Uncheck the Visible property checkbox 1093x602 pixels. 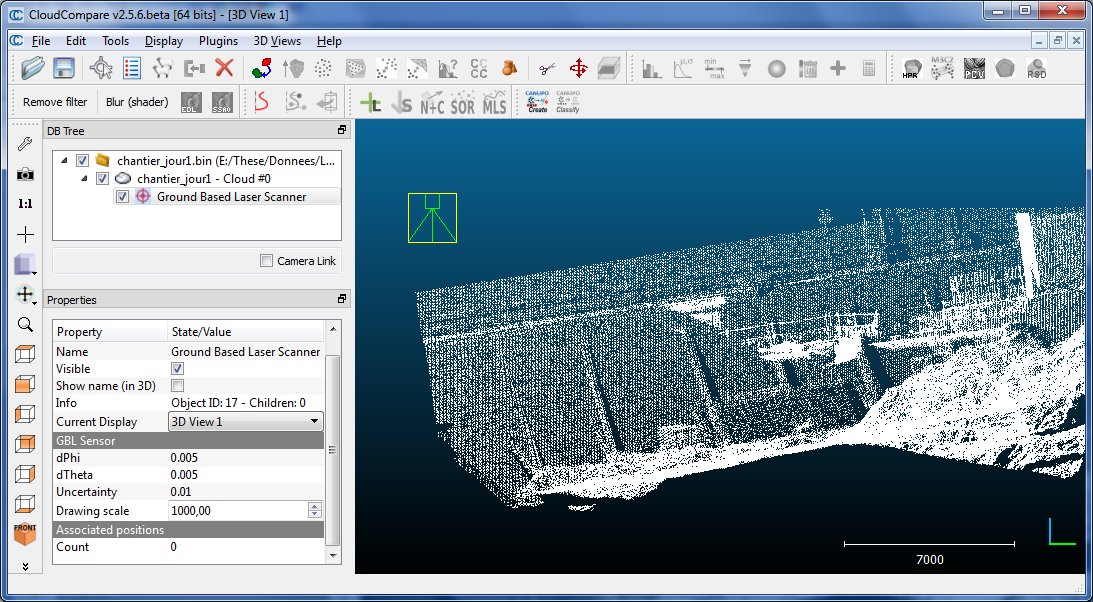[177, 369]
